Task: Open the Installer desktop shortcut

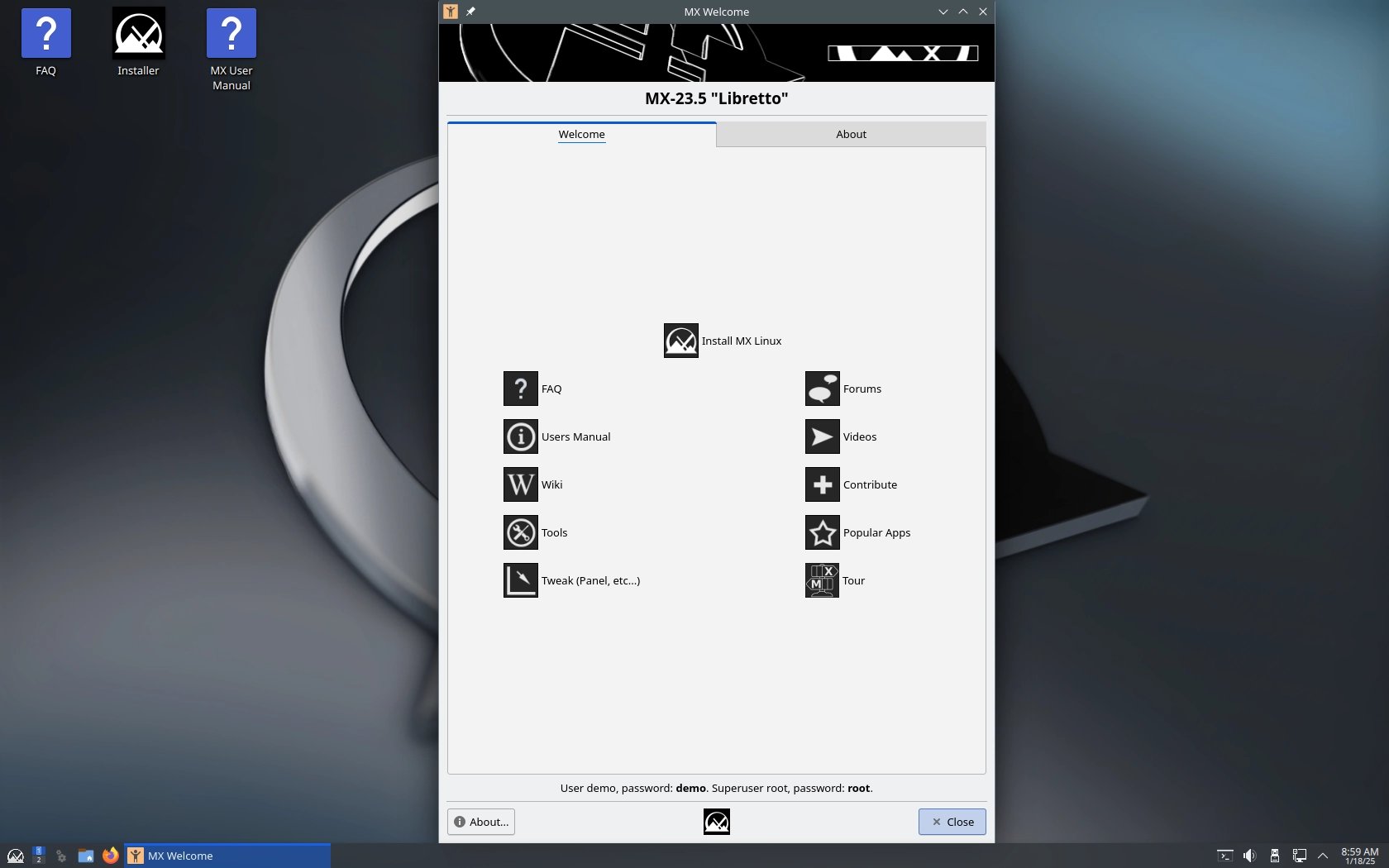Action: [x=138, y=43]
